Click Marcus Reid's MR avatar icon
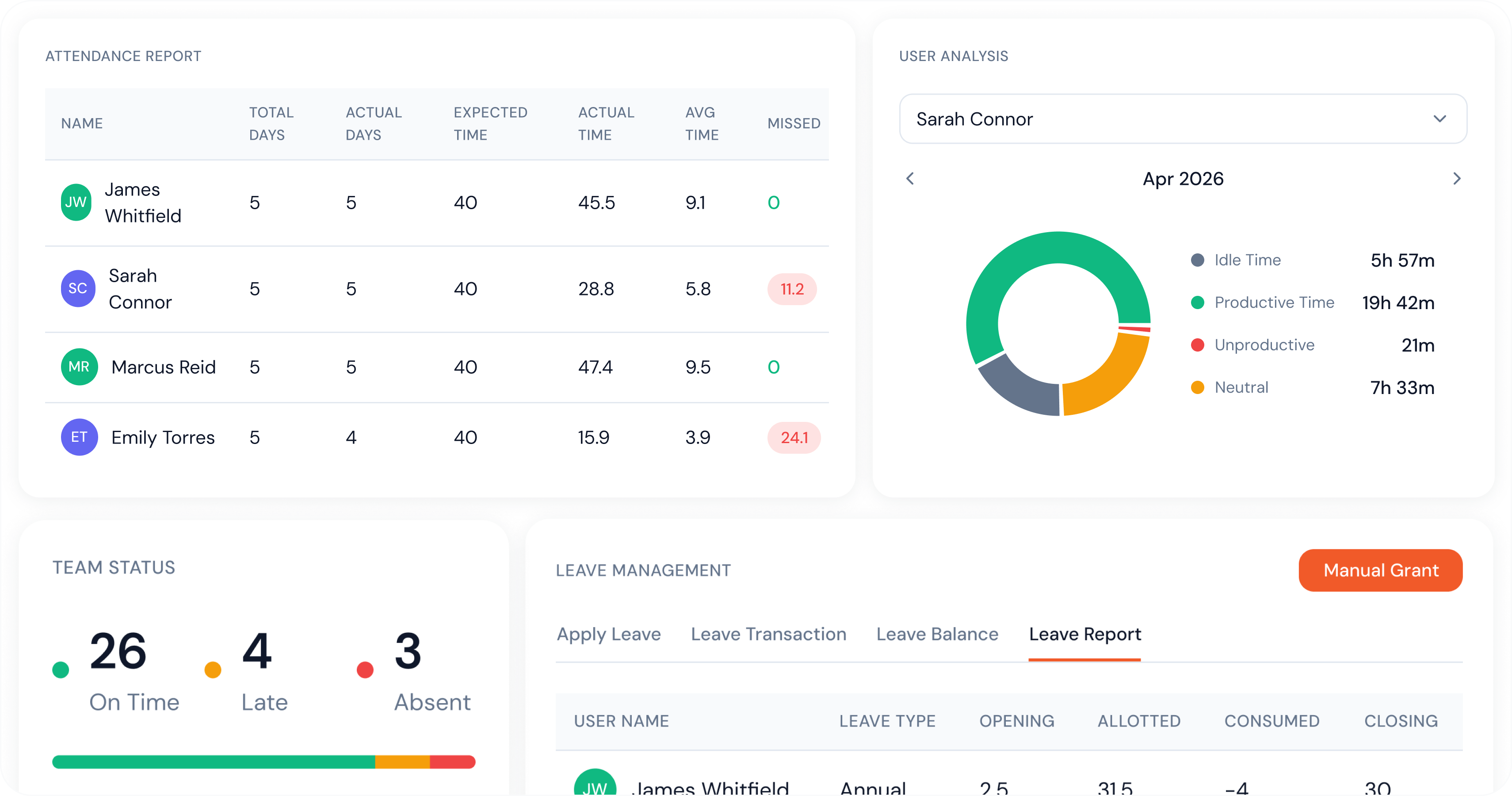This screenshot has height=796, width=1512. point(79,367)
